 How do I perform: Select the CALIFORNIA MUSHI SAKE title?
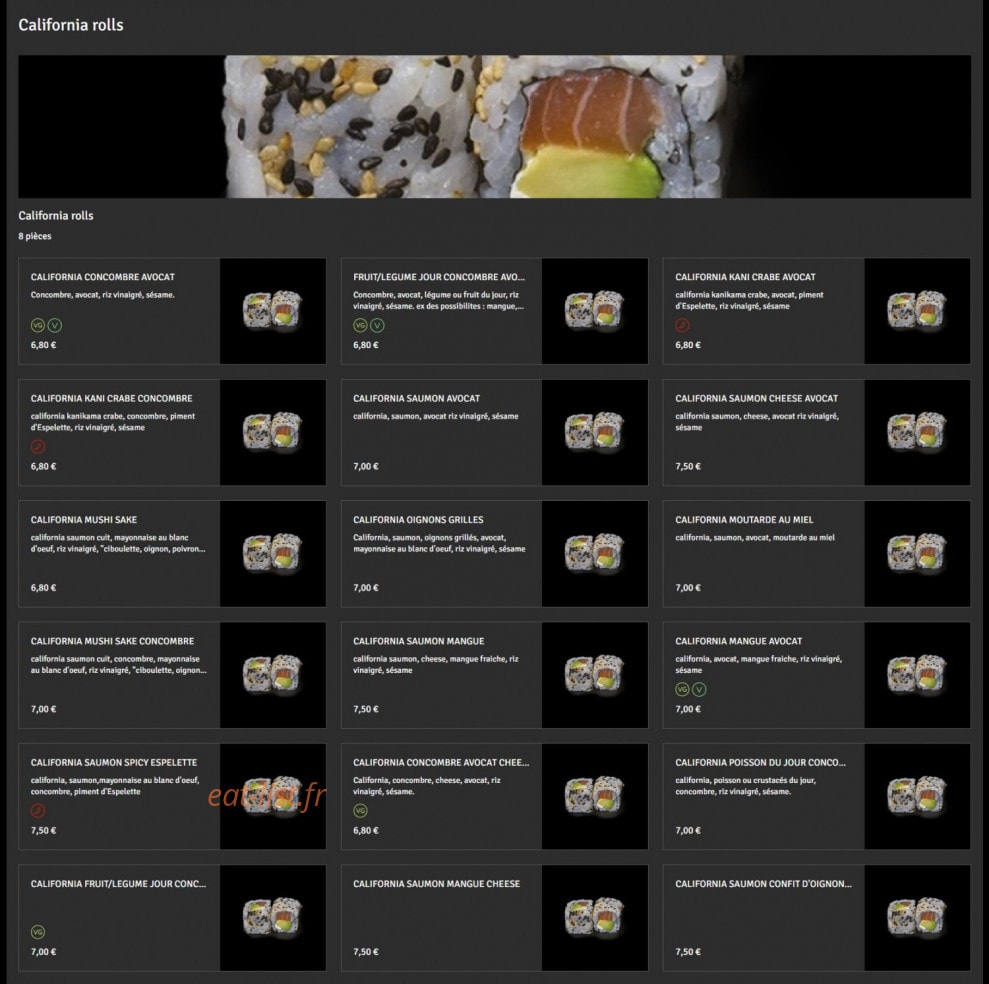tap(84, 520)
